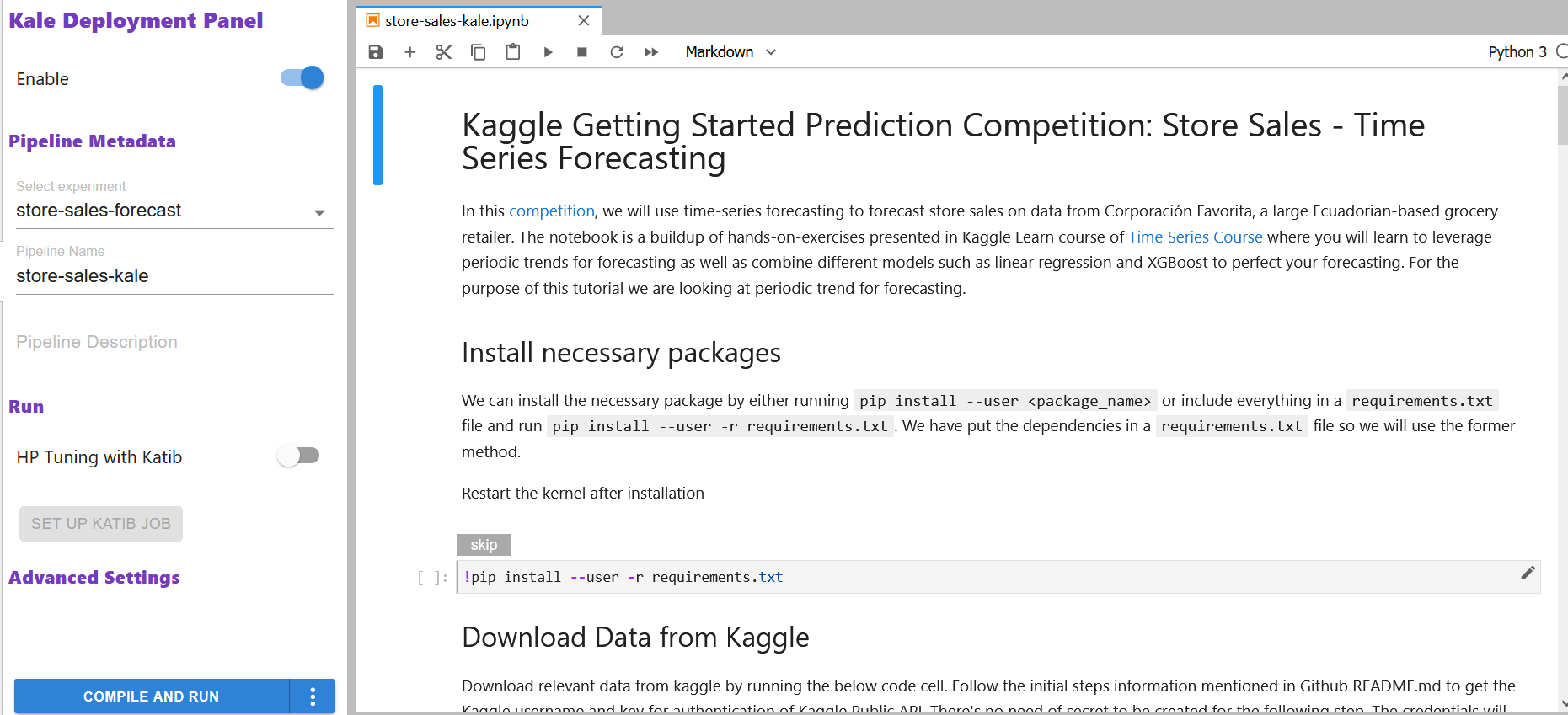Switch to store-sales-kale.ipynb tab
The width and height of the screenshot is (1568, 715).
458,21
